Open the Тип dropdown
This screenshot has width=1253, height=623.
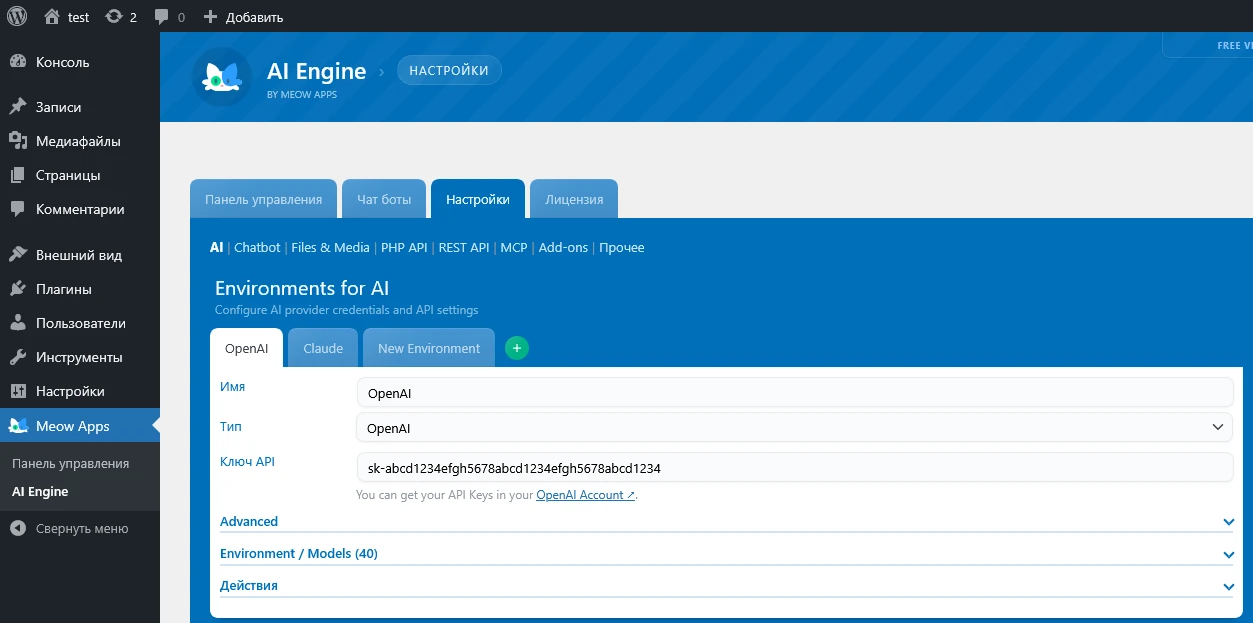pyautogui.click(x=795, y=427)
